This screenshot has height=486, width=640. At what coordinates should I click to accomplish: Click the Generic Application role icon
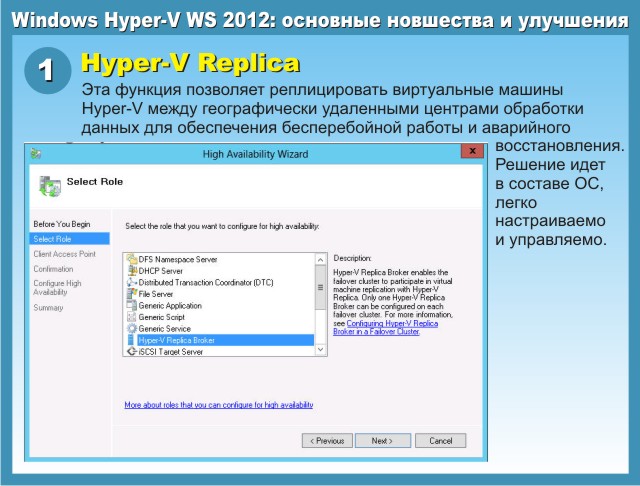tap(131, 305)
